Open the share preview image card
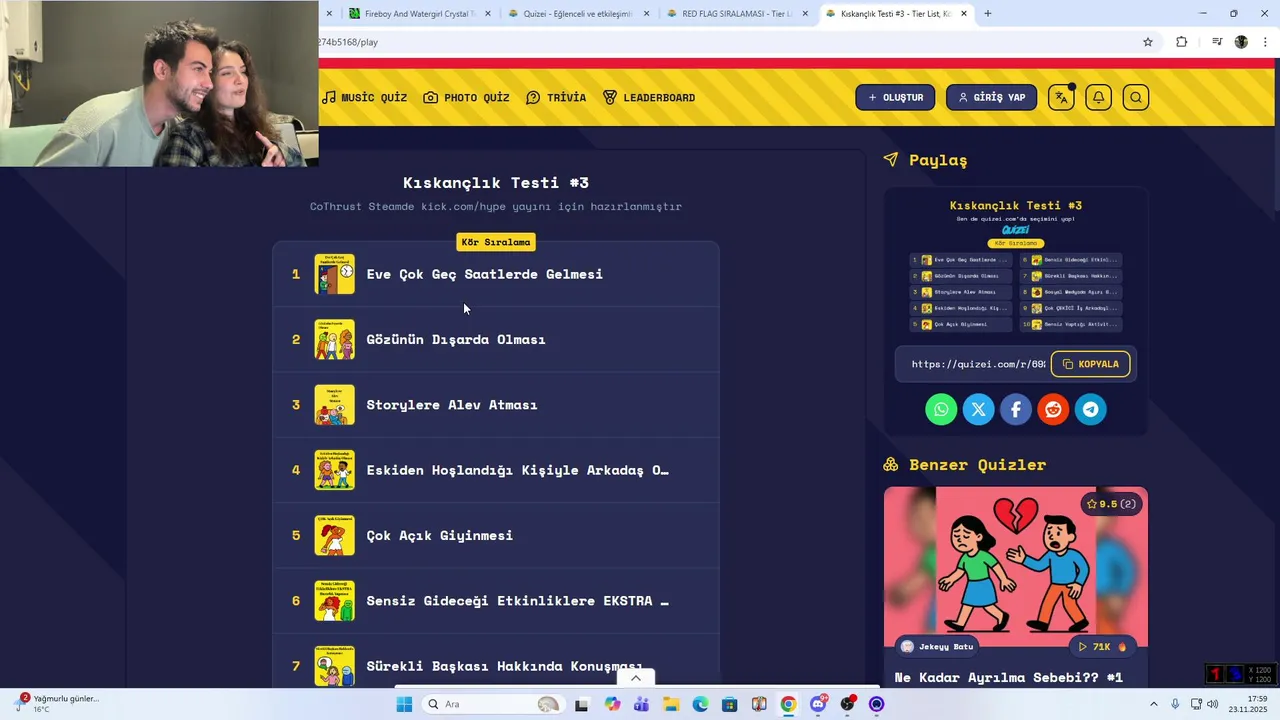 pyautogui.click(x=1015, y=265)
